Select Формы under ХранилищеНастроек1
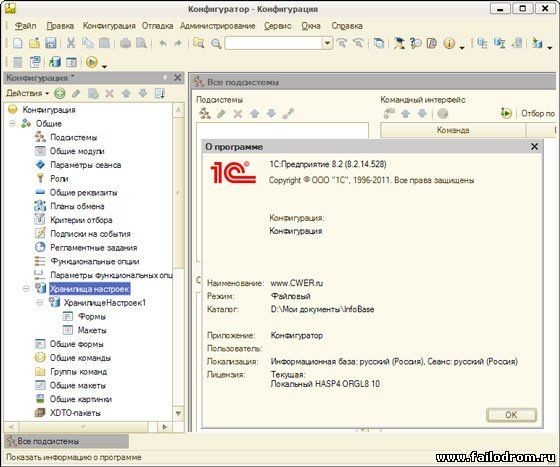560x467 pixels. point(92,317)
